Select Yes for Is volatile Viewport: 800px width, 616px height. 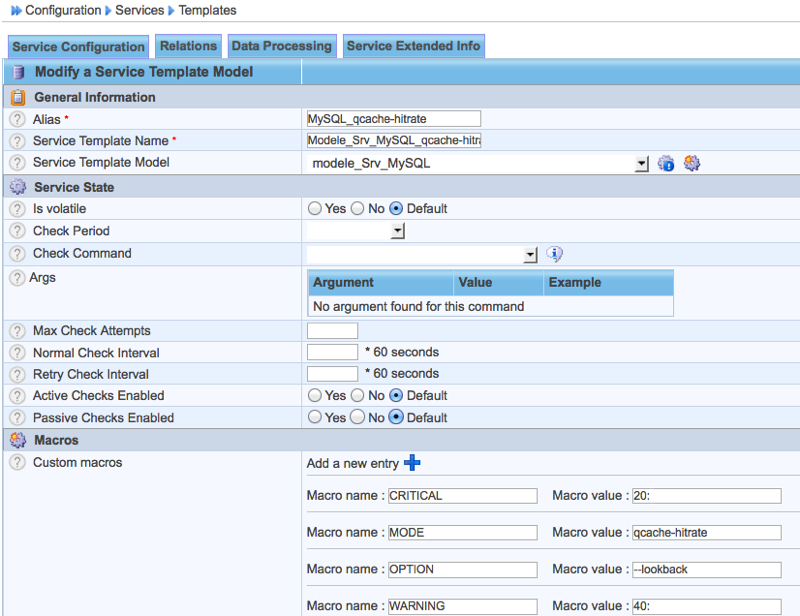315,209
